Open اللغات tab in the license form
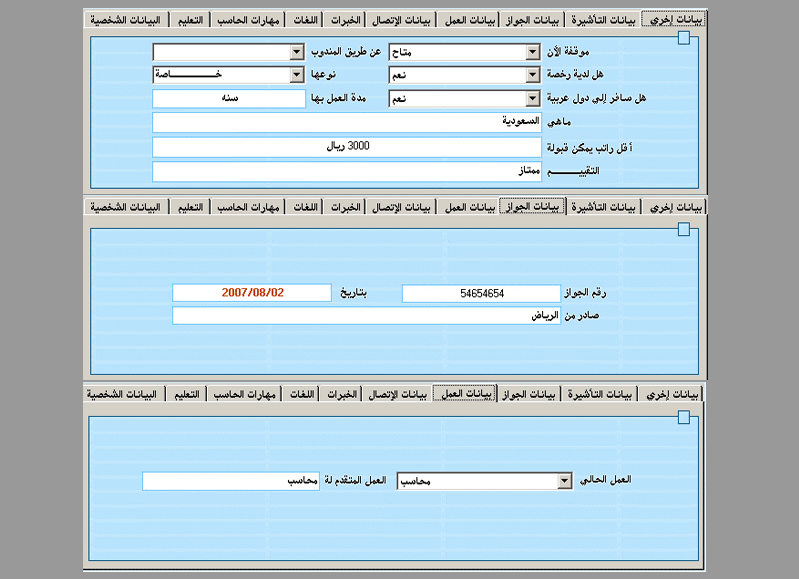This screenshot has width=799, height=579. 305,20
